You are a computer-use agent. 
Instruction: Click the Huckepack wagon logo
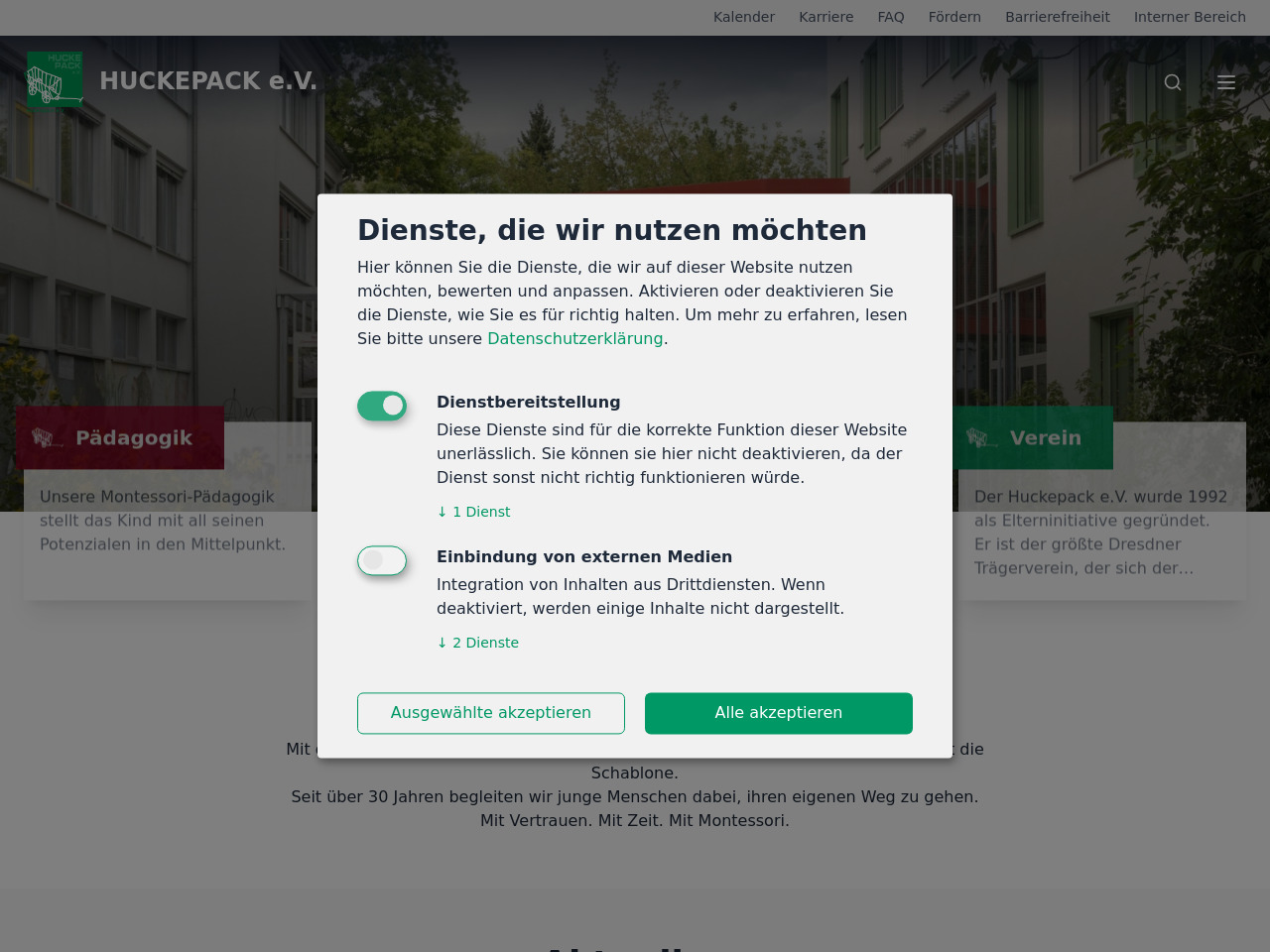point(55,79)
